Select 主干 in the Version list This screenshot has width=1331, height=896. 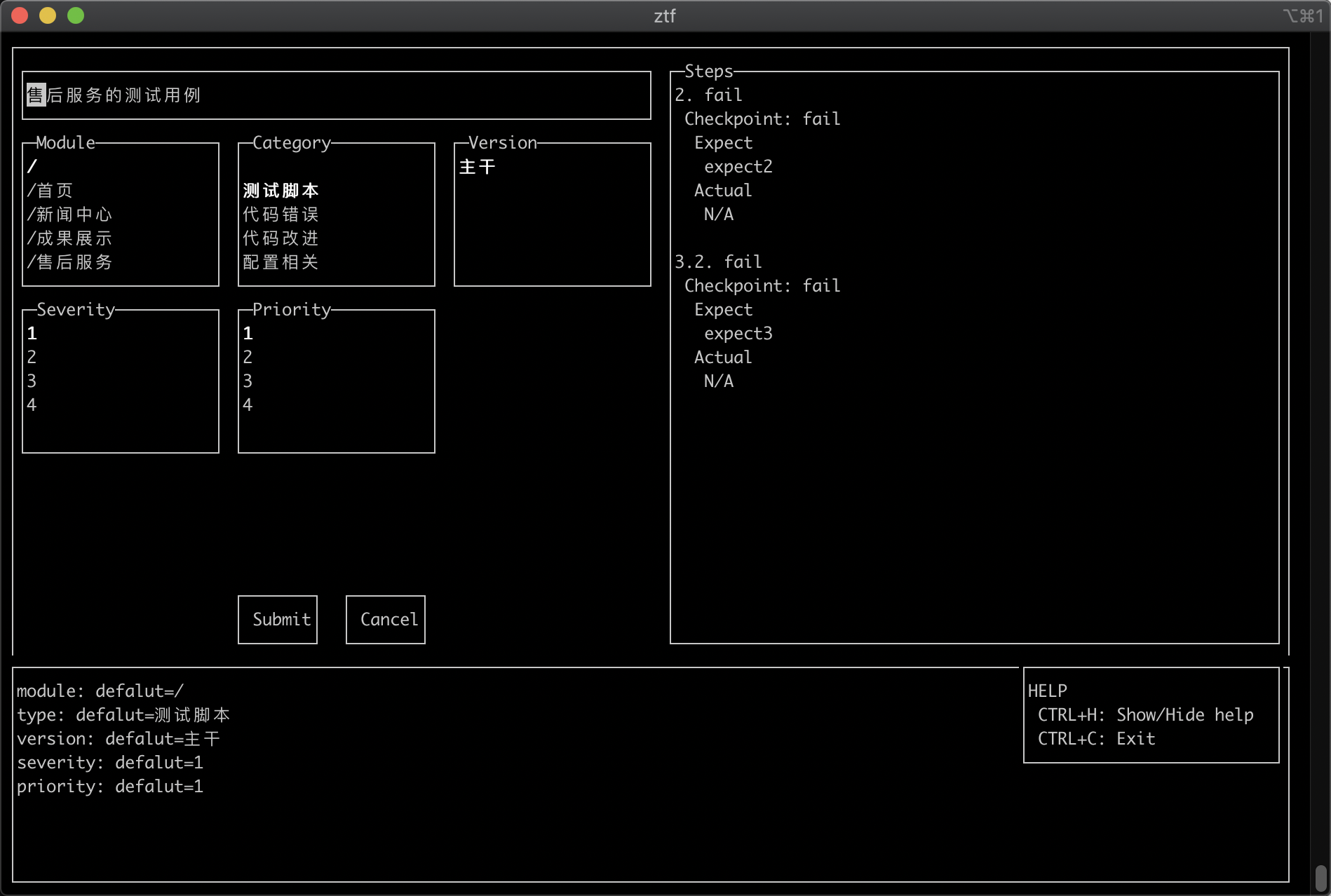click(x=478, y=167)
